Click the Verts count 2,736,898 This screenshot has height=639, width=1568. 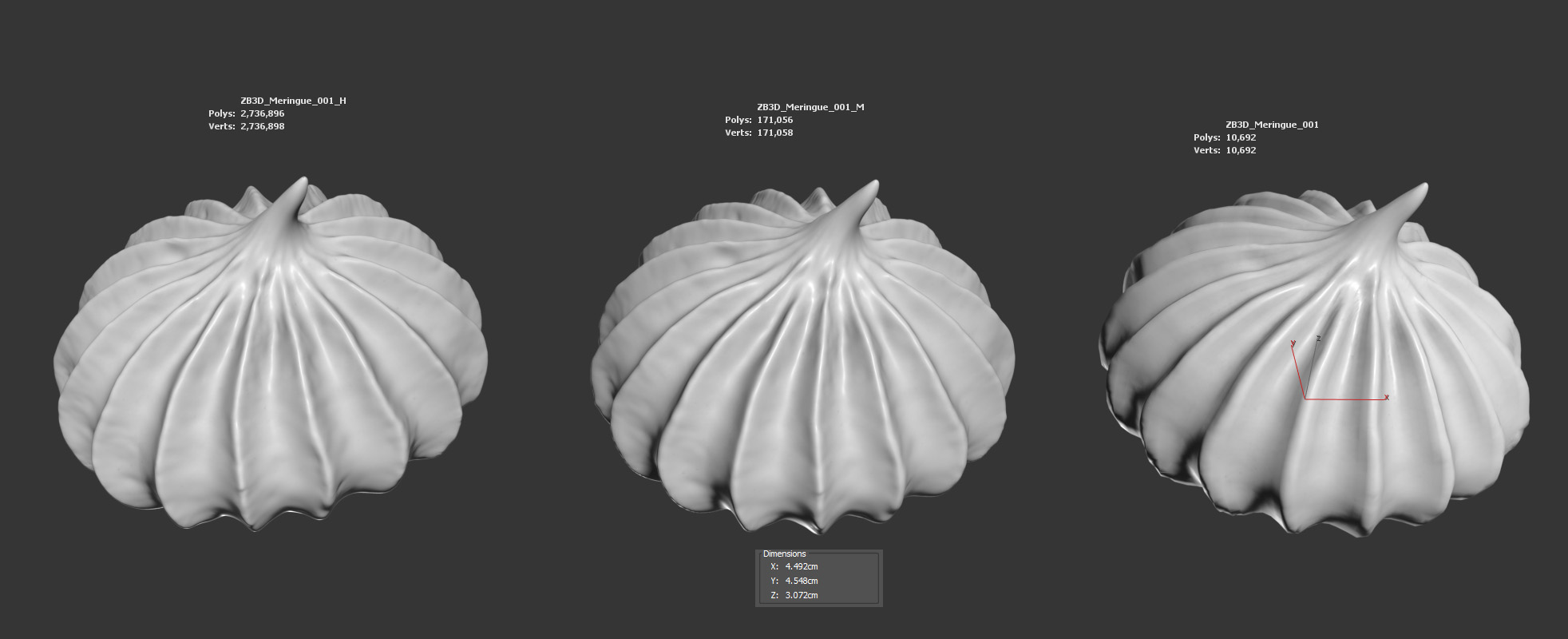[x=262, y=126]
